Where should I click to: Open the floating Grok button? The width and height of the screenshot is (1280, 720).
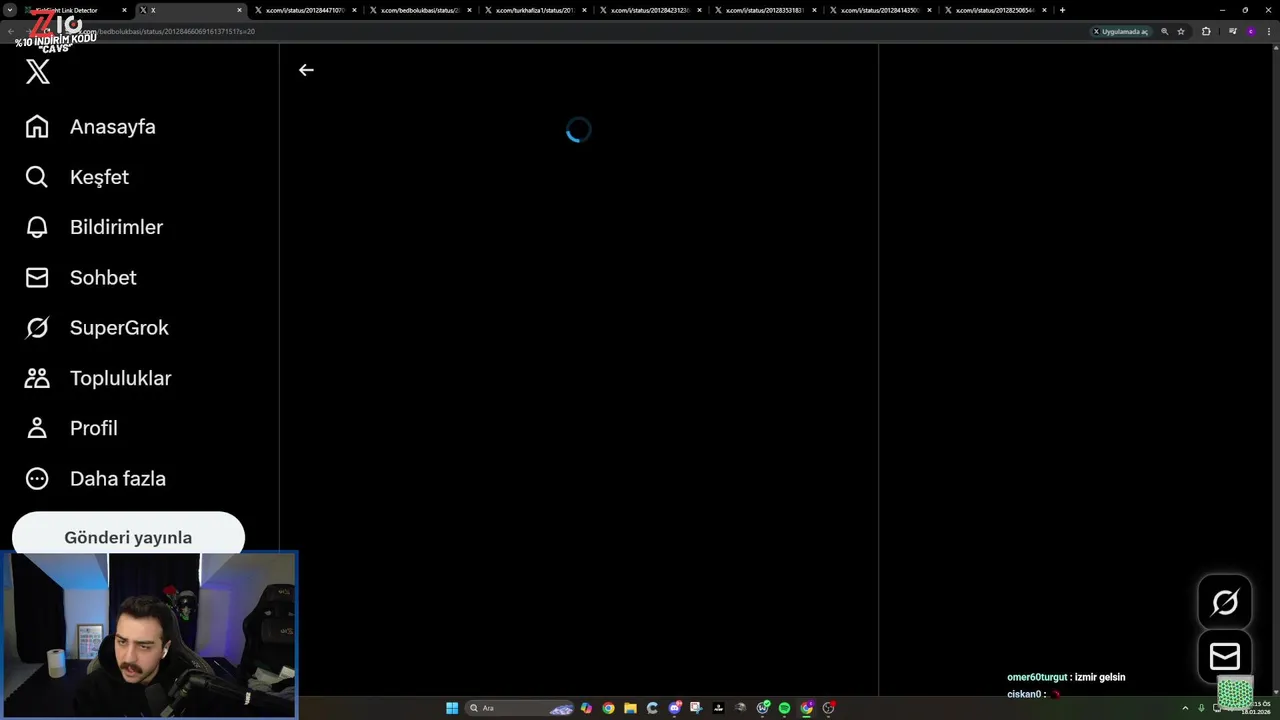click(1225, 602)
